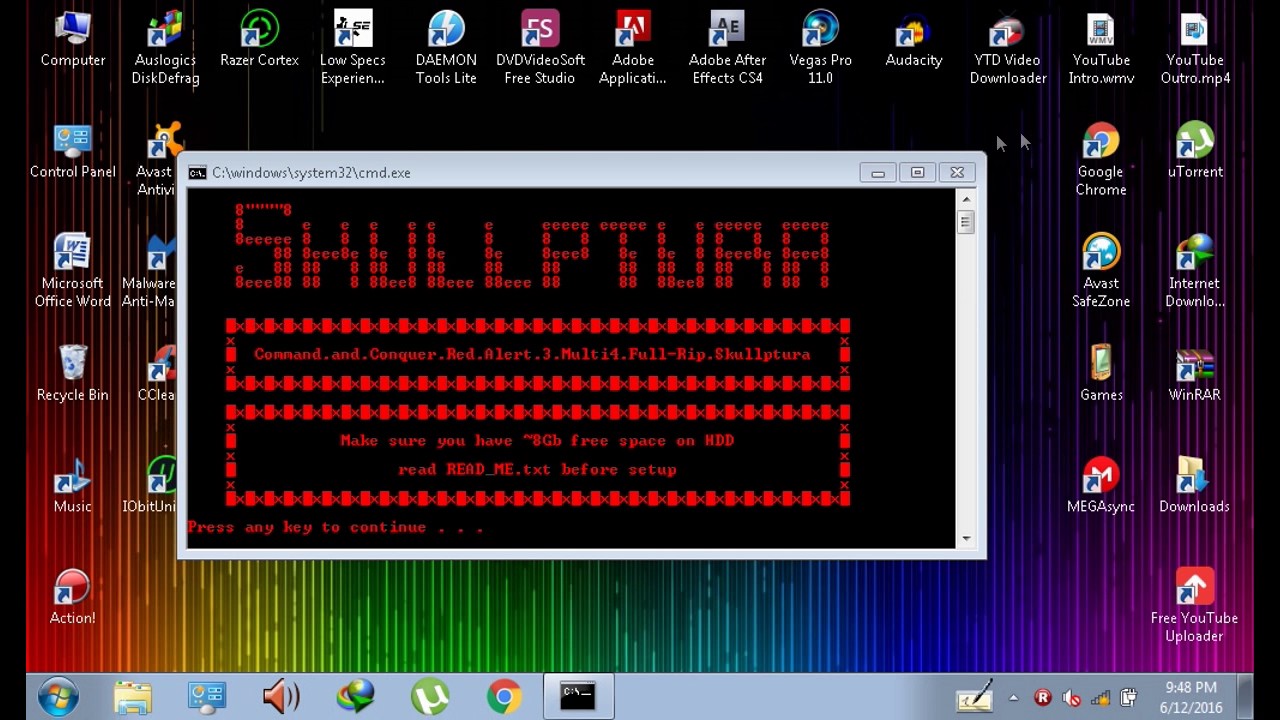Image resolution: width=1280 pixels, height=720 pixels.
Task: Select Microsoft Office Word shortcut
Action: click(x=72, y=271)
